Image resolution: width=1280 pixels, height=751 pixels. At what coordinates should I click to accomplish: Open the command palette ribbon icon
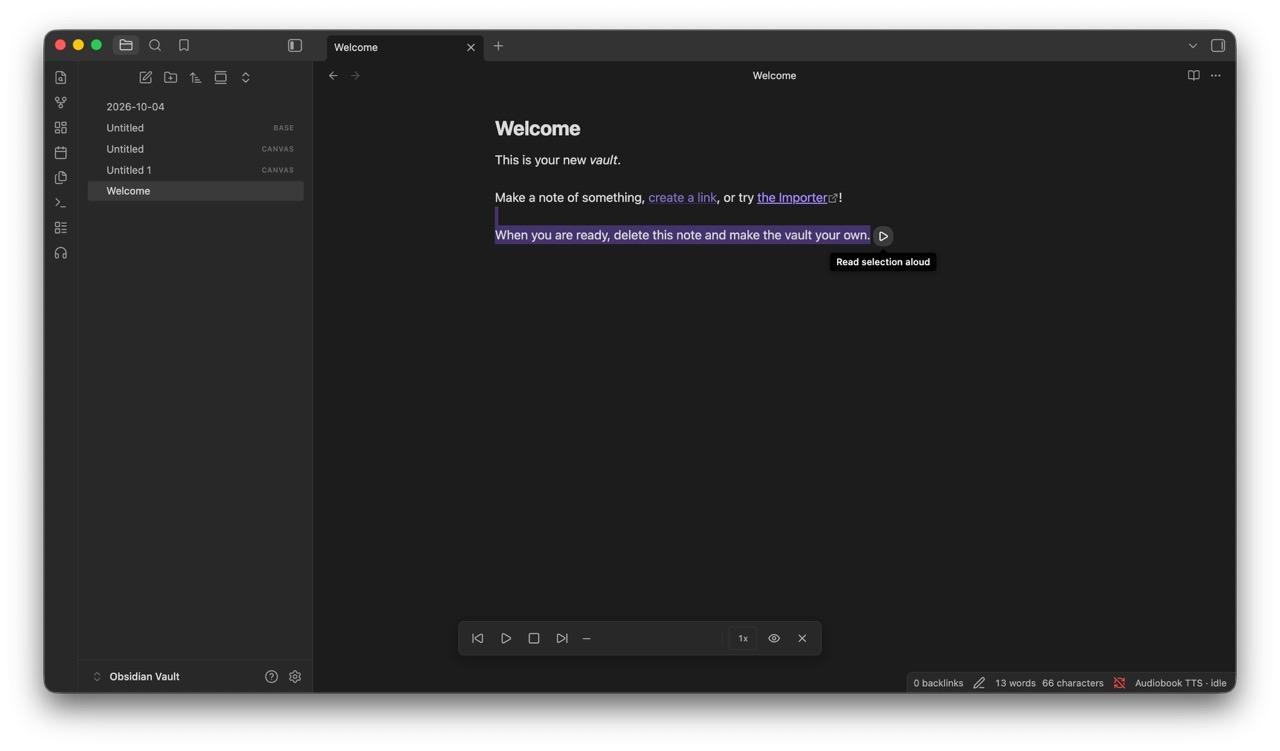pos(61,203)
